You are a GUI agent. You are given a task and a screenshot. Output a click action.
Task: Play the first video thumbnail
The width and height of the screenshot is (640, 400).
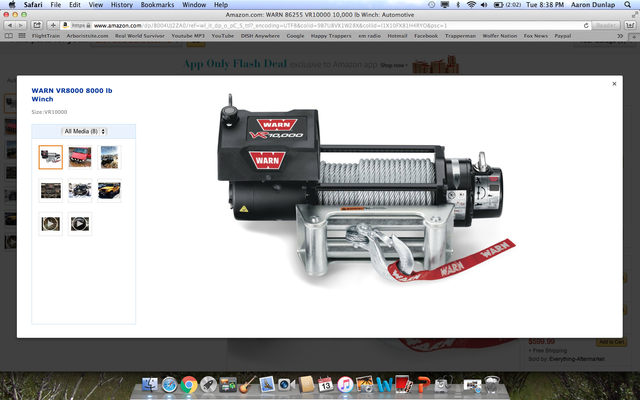click(50, 223)
